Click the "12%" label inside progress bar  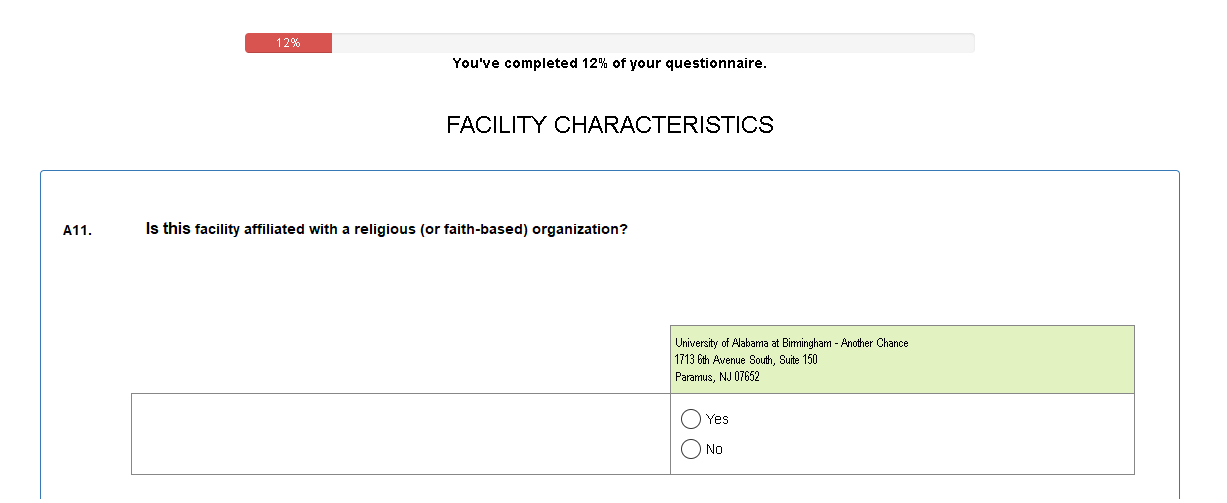(289, 43)
